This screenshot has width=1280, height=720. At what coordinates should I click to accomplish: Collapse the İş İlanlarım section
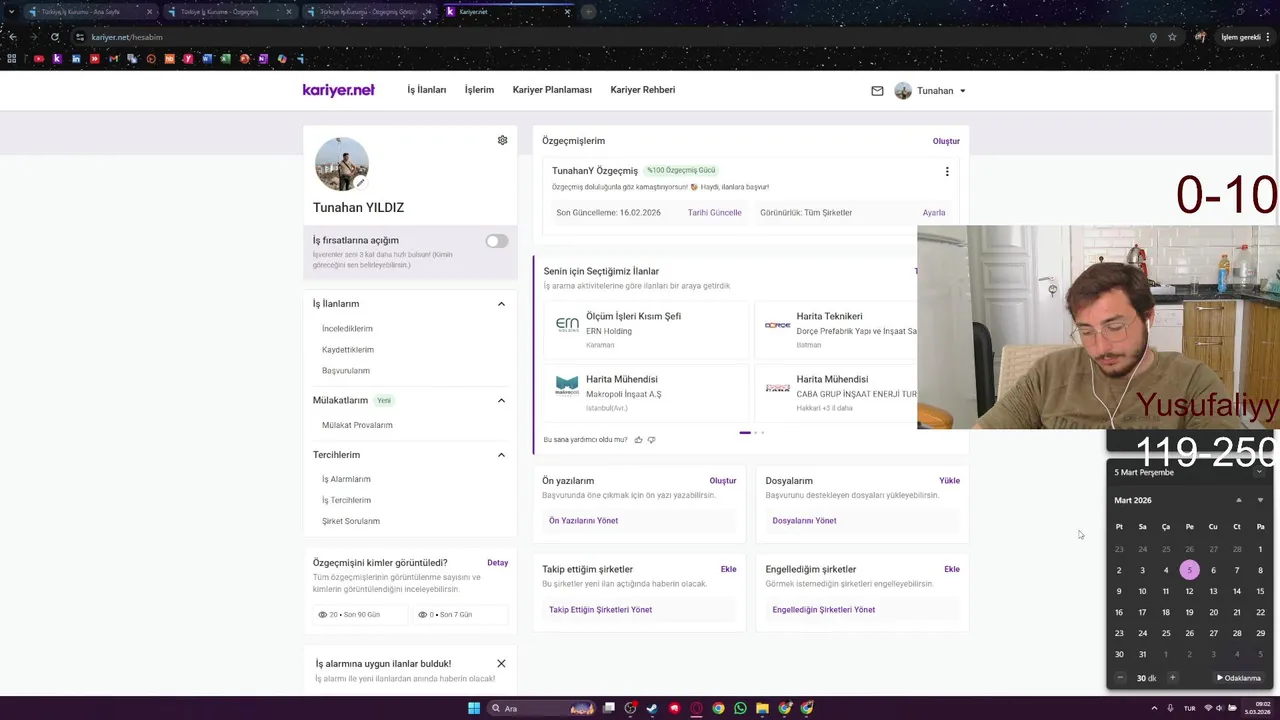501,304
